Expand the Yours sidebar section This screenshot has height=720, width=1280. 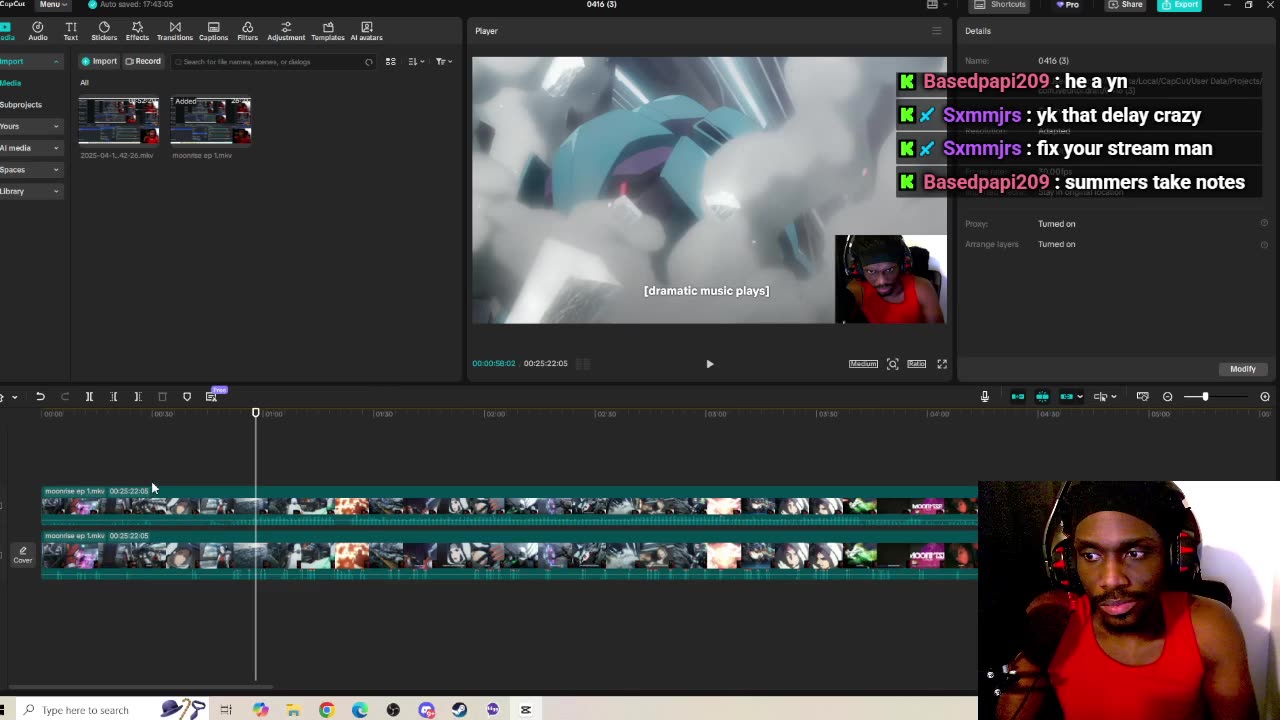coord(56,126)
